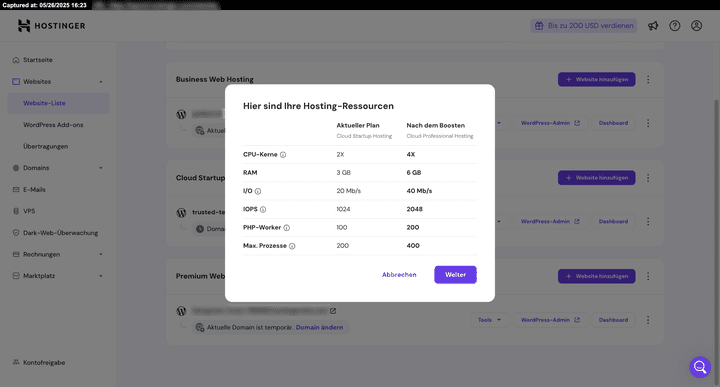Click the Hostinger logo

click(51, 26)
